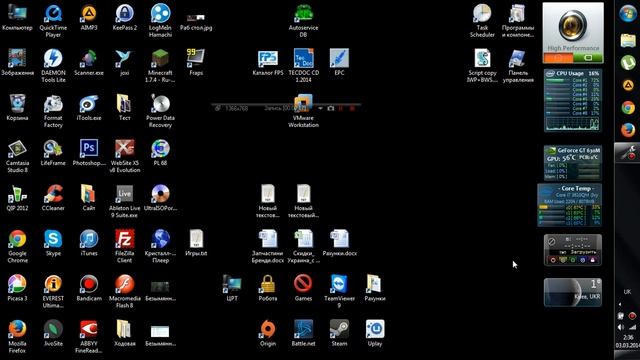This screenshot has width=640, height=360.
Task: Launch Format Factory
Action: pos(53,111)
